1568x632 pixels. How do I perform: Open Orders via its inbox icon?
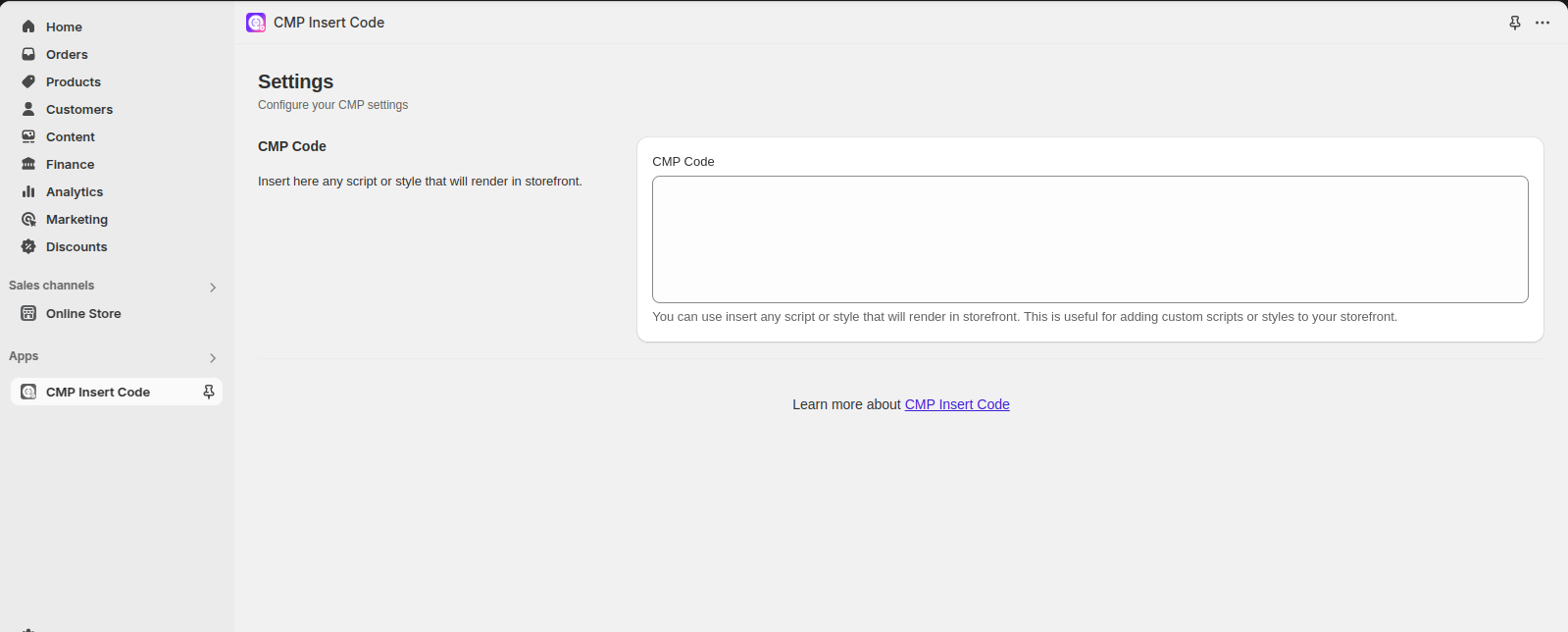tap(28, 54)
